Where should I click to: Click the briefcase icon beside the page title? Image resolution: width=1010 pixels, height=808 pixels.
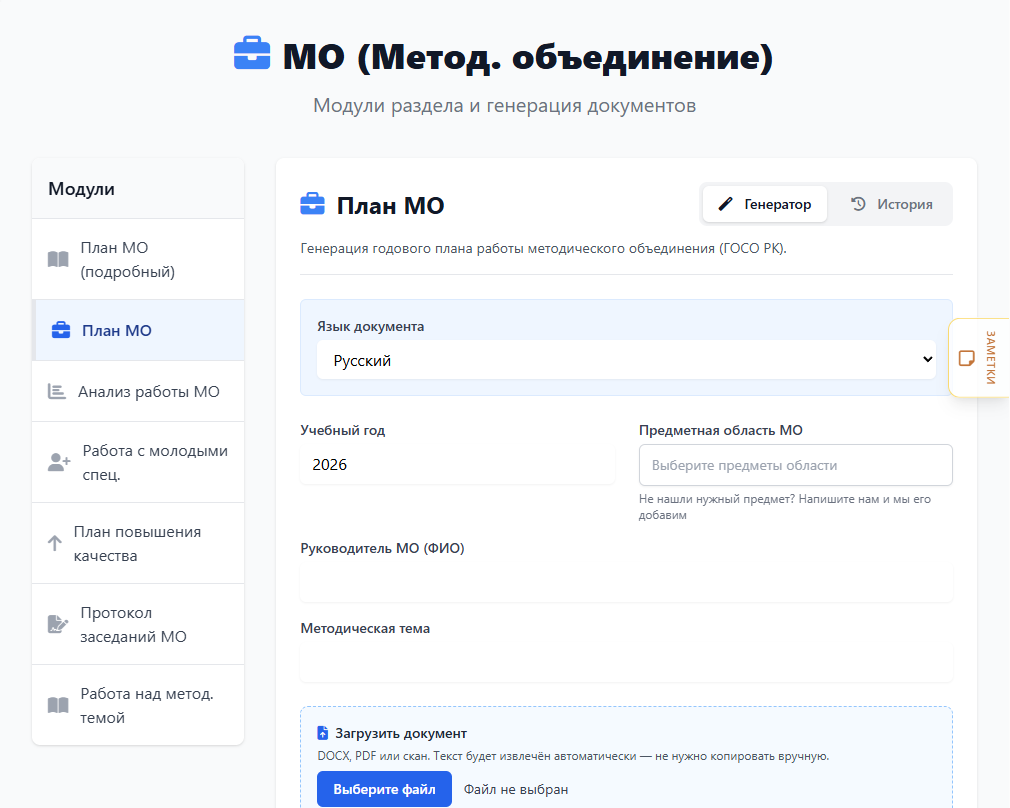click(252, 53)
